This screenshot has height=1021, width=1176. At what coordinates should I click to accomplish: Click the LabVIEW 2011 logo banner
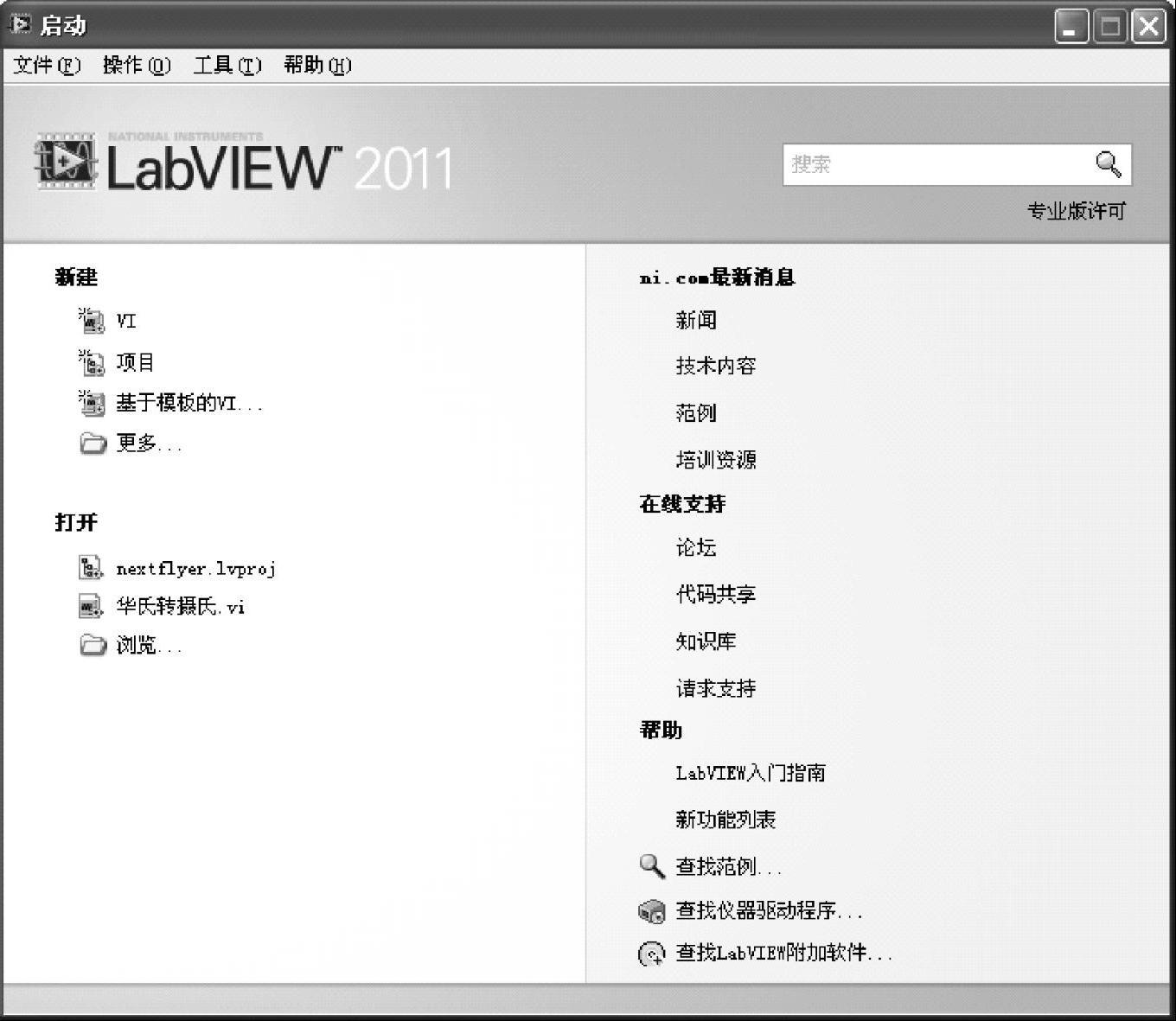(x=244, y=163)
